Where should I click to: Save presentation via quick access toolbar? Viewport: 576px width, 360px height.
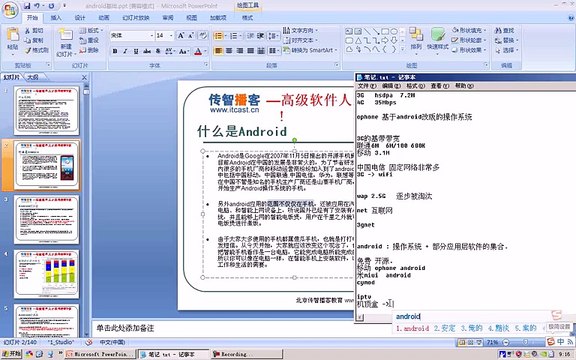click(x=27, y=6)
